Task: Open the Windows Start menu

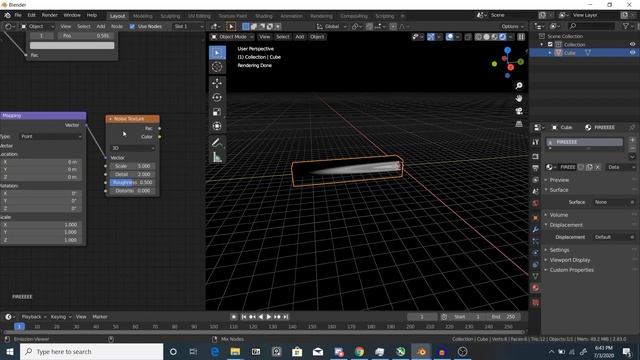Action: click(x=10, y=351)
